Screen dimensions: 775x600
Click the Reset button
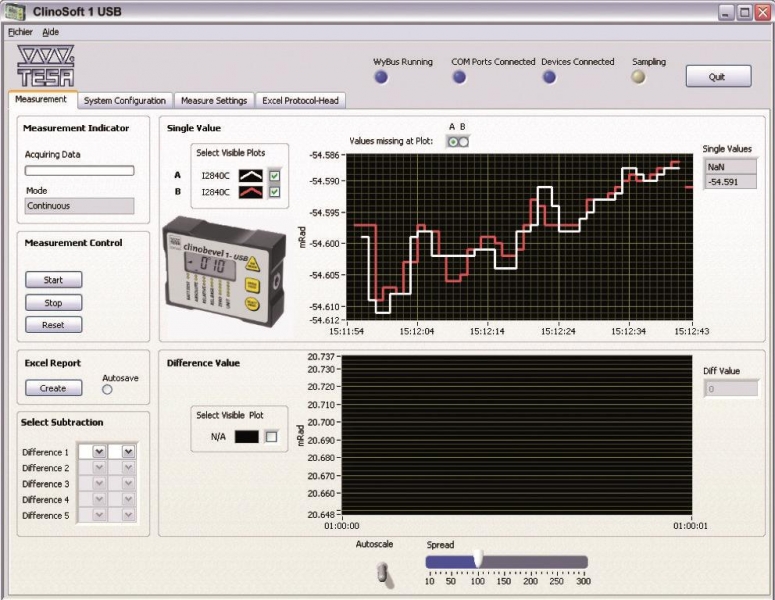tap(53, 325)
